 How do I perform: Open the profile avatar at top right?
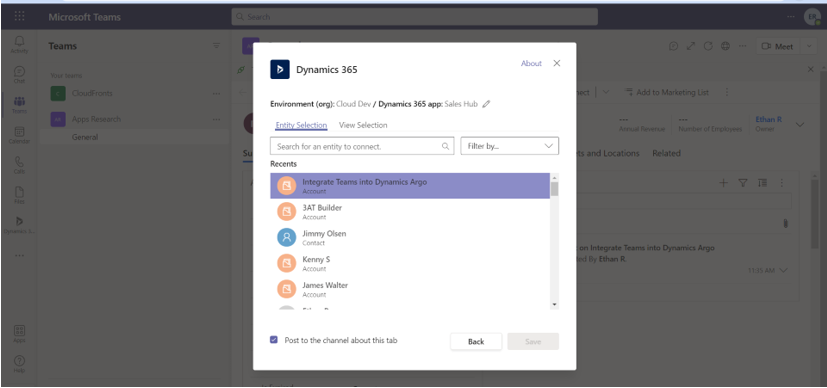tap(812, 17)
